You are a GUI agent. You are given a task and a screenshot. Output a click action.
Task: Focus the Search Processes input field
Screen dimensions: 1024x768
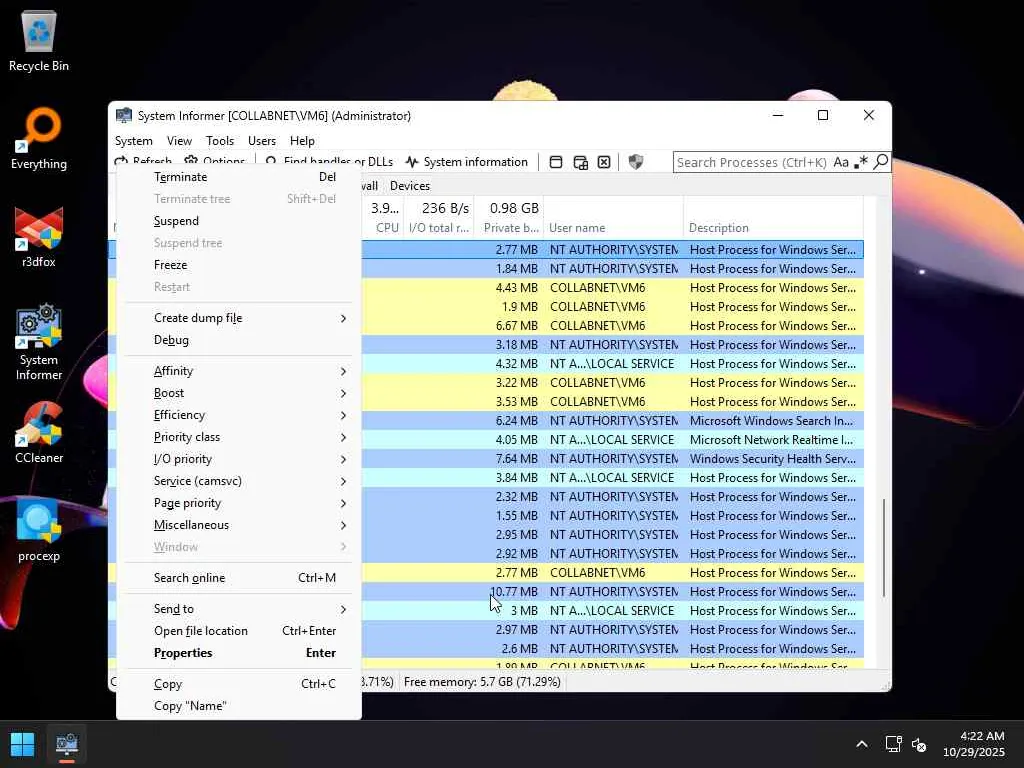click(x=752, y=162)
